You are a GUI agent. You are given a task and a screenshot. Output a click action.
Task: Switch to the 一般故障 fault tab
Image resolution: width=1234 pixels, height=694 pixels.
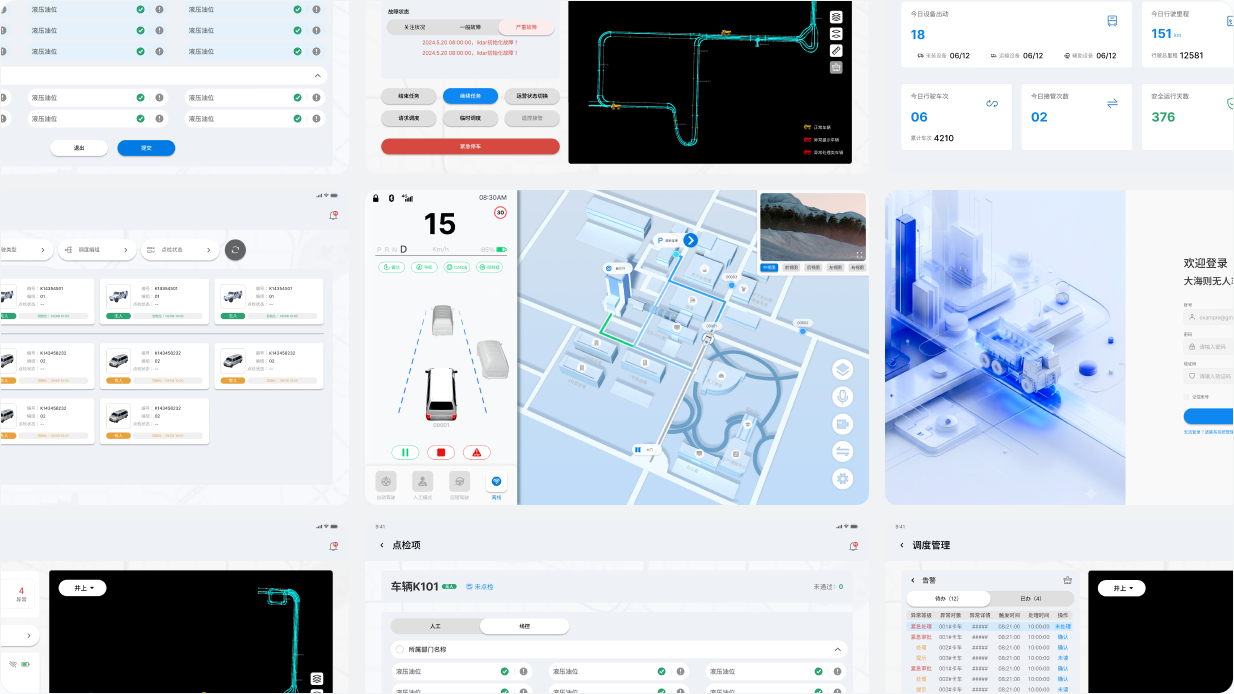tap(470, 27)
